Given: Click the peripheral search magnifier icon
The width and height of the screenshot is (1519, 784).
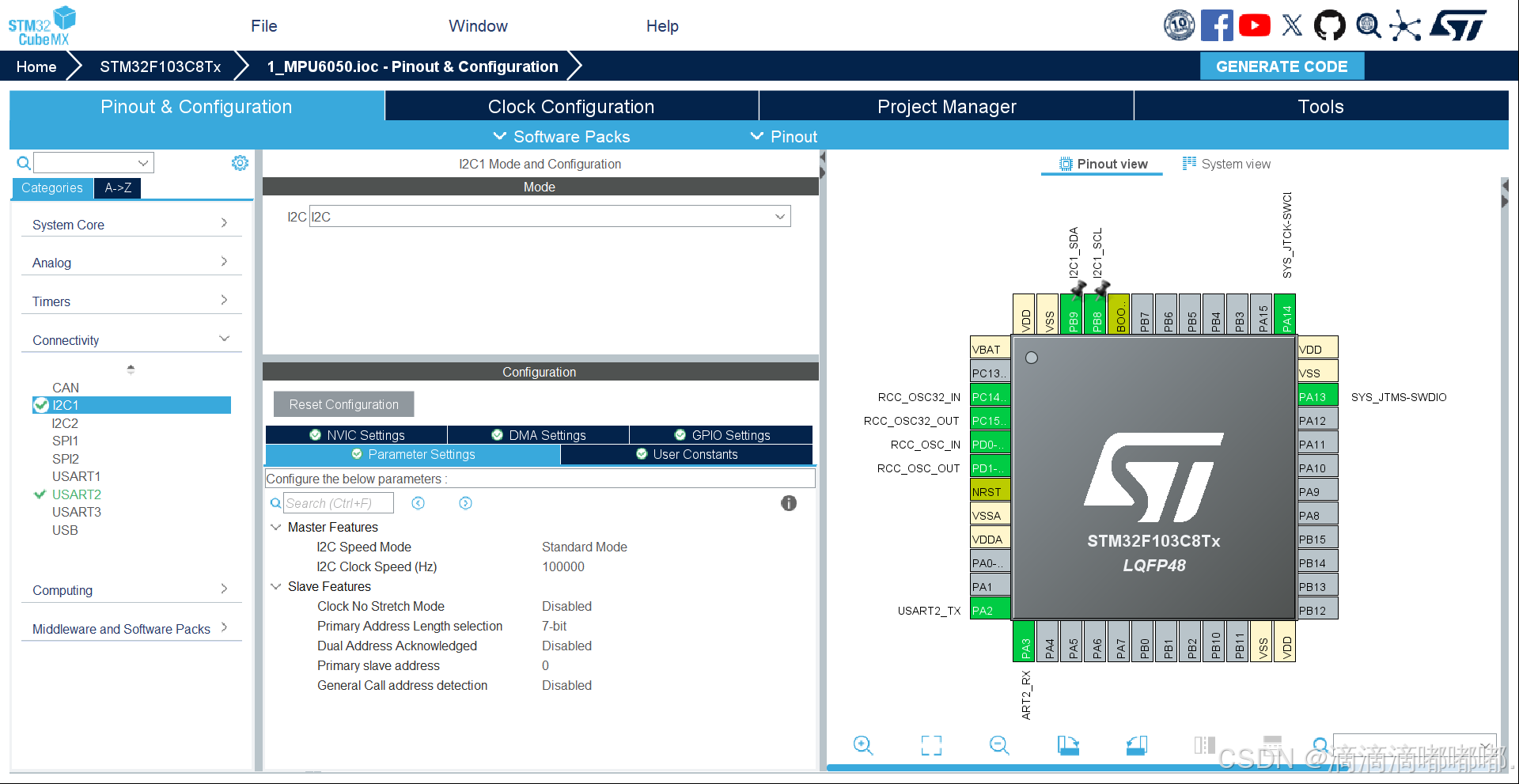Looking at the screenshot, I should point(24,163).
